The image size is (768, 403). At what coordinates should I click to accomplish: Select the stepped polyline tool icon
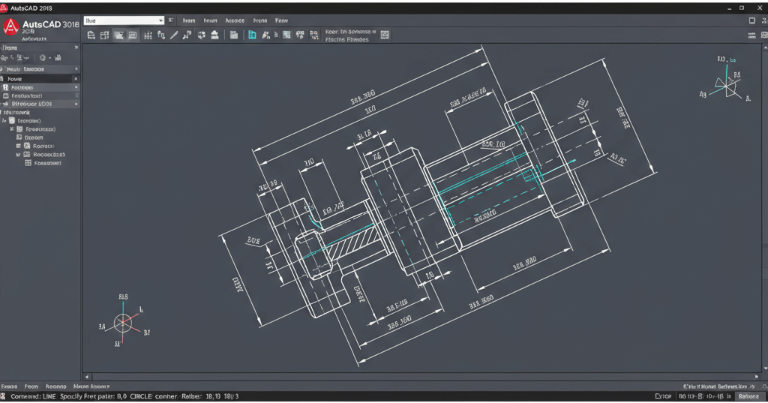187,35
